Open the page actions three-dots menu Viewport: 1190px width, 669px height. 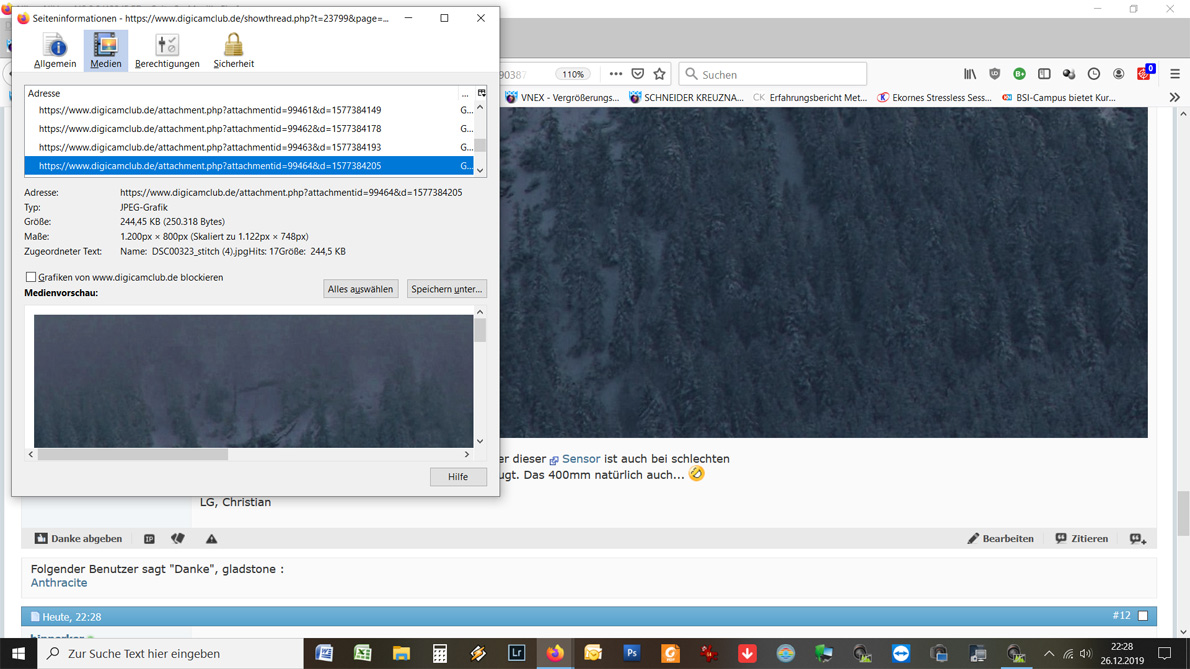coord(616,74)
